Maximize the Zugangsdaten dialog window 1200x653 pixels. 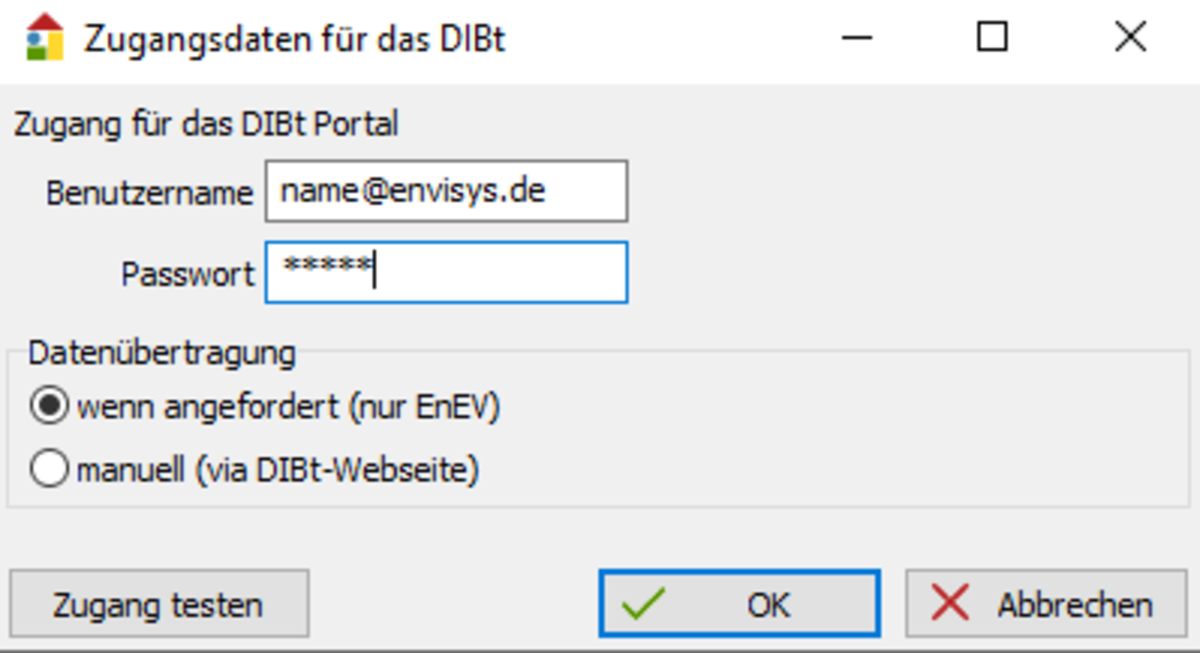[991, 38]
